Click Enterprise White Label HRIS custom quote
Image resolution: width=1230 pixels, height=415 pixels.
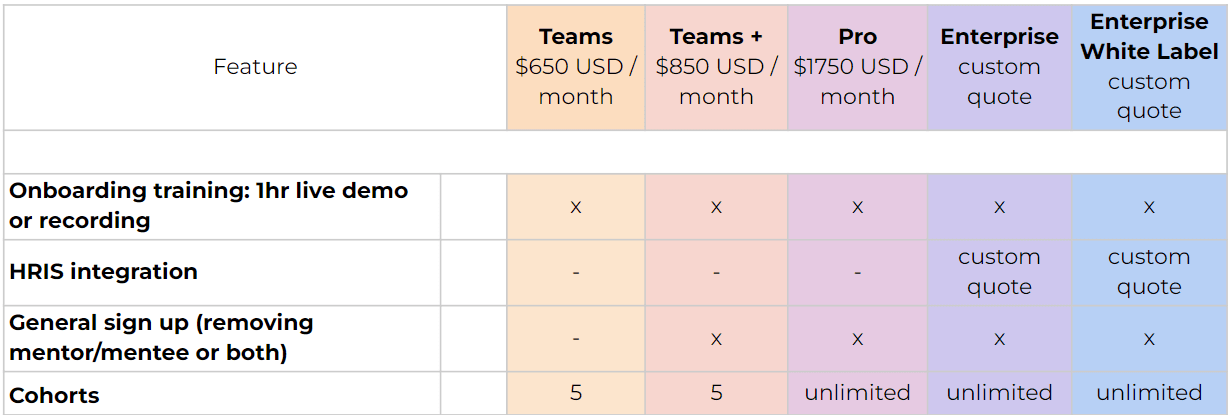coord(1149,272)
